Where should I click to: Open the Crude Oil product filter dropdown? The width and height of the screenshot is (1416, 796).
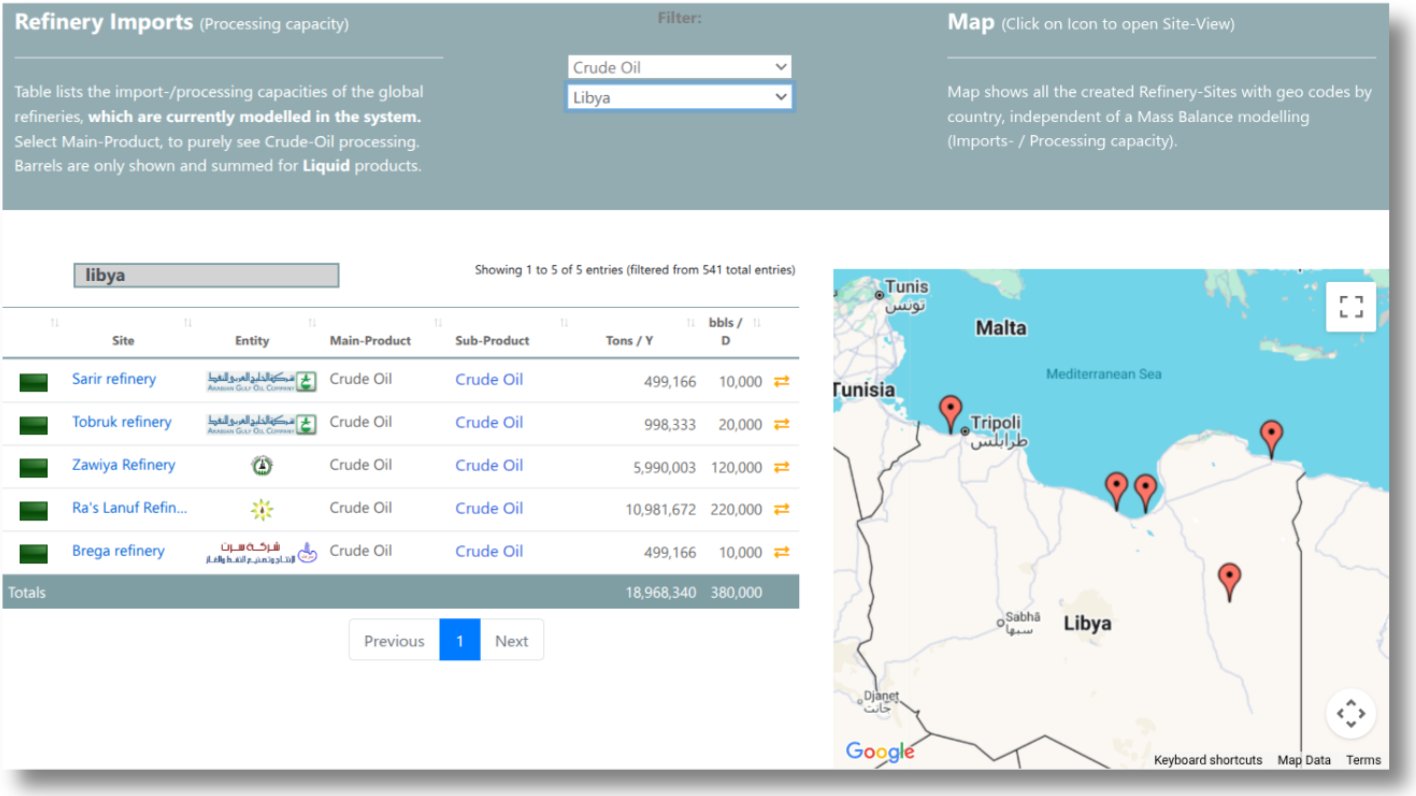[679, 67]
